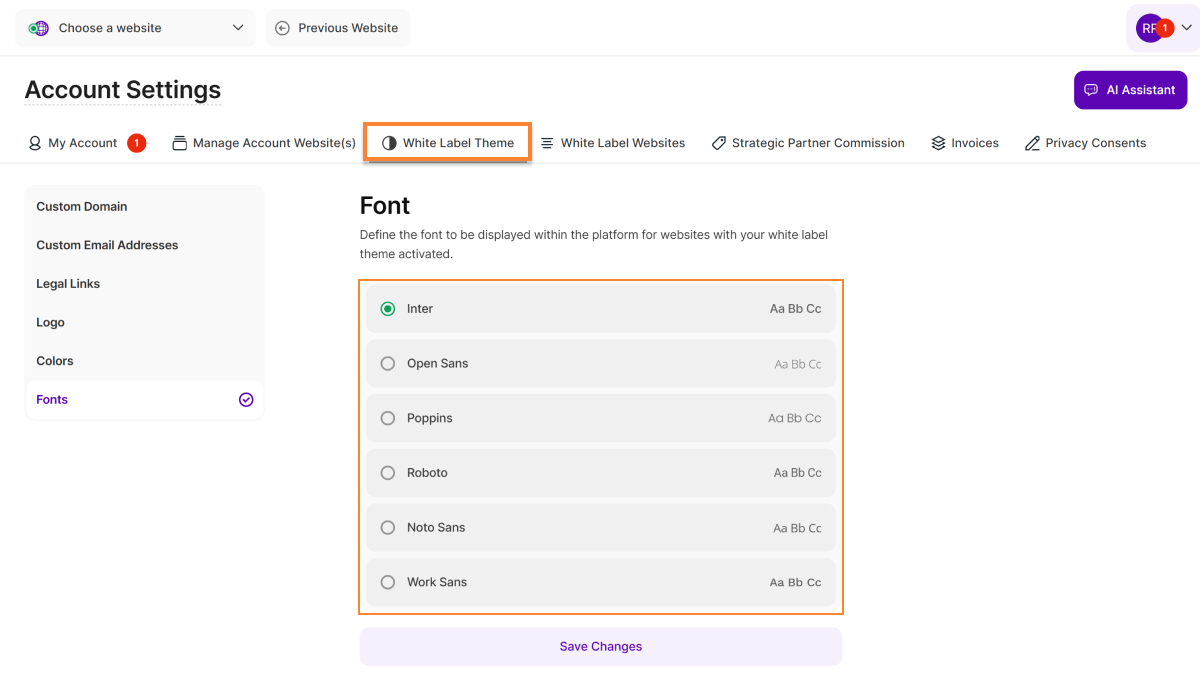This screenshot has width=1200, height=690.
Task: Click the chat icon in AI Assistant button
Action: [x=1091, y=90]
